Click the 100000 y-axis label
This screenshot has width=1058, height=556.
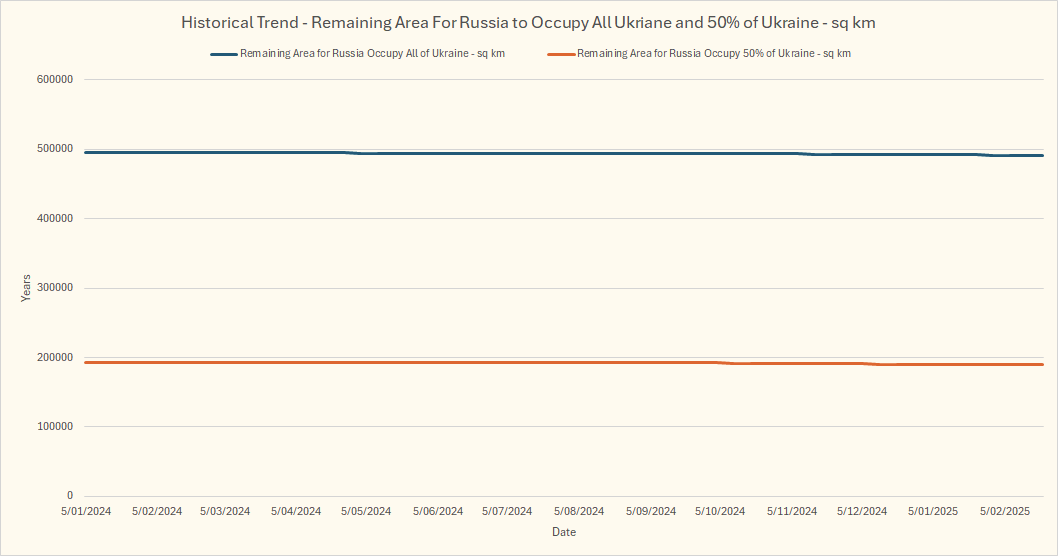coord(57,427)
